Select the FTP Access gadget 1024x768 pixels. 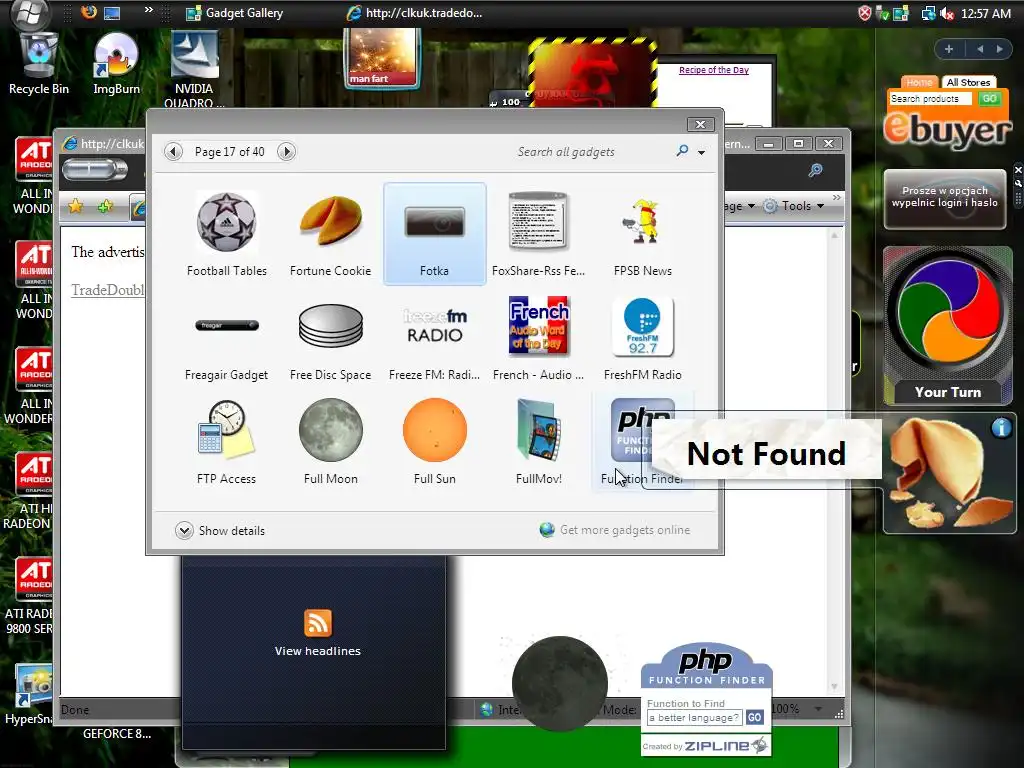point(227,442)
